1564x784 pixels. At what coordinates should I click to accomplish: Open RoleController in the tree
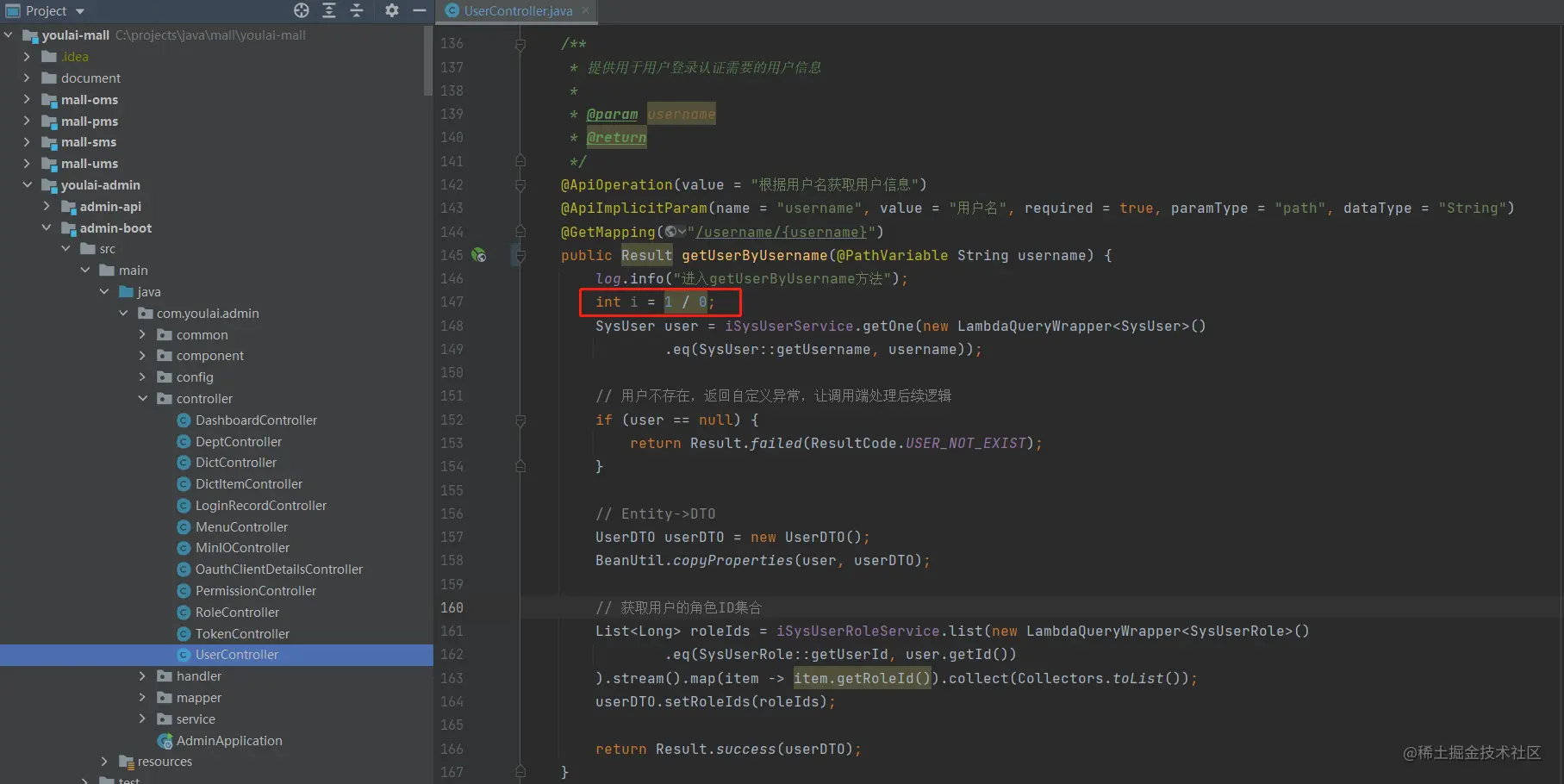point(237,612)
